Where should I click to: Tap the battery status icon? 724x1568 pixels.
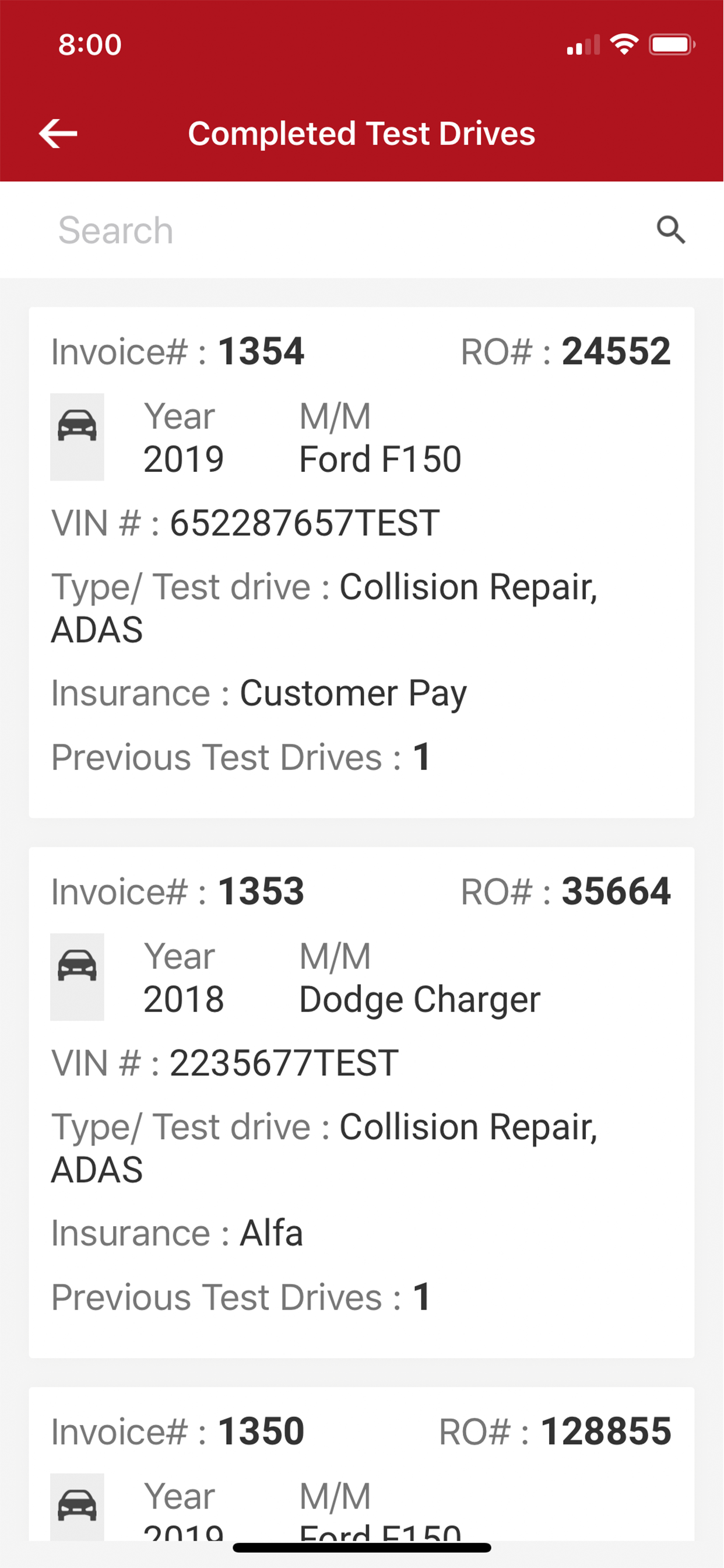(672, 44)
